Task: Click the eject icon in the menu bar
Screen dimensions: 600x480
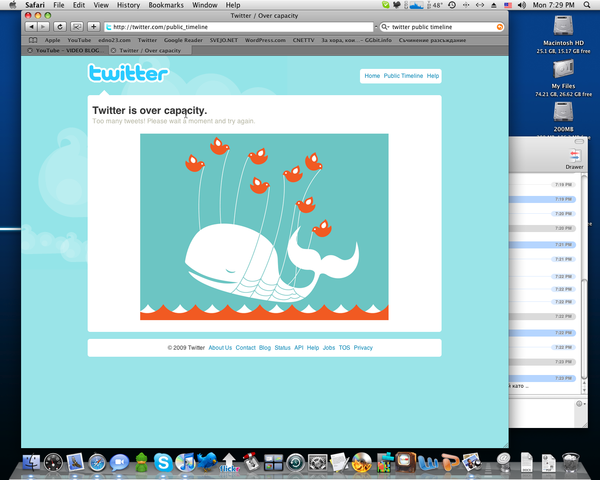Action: pyautogui.click(x=494, y=5)
